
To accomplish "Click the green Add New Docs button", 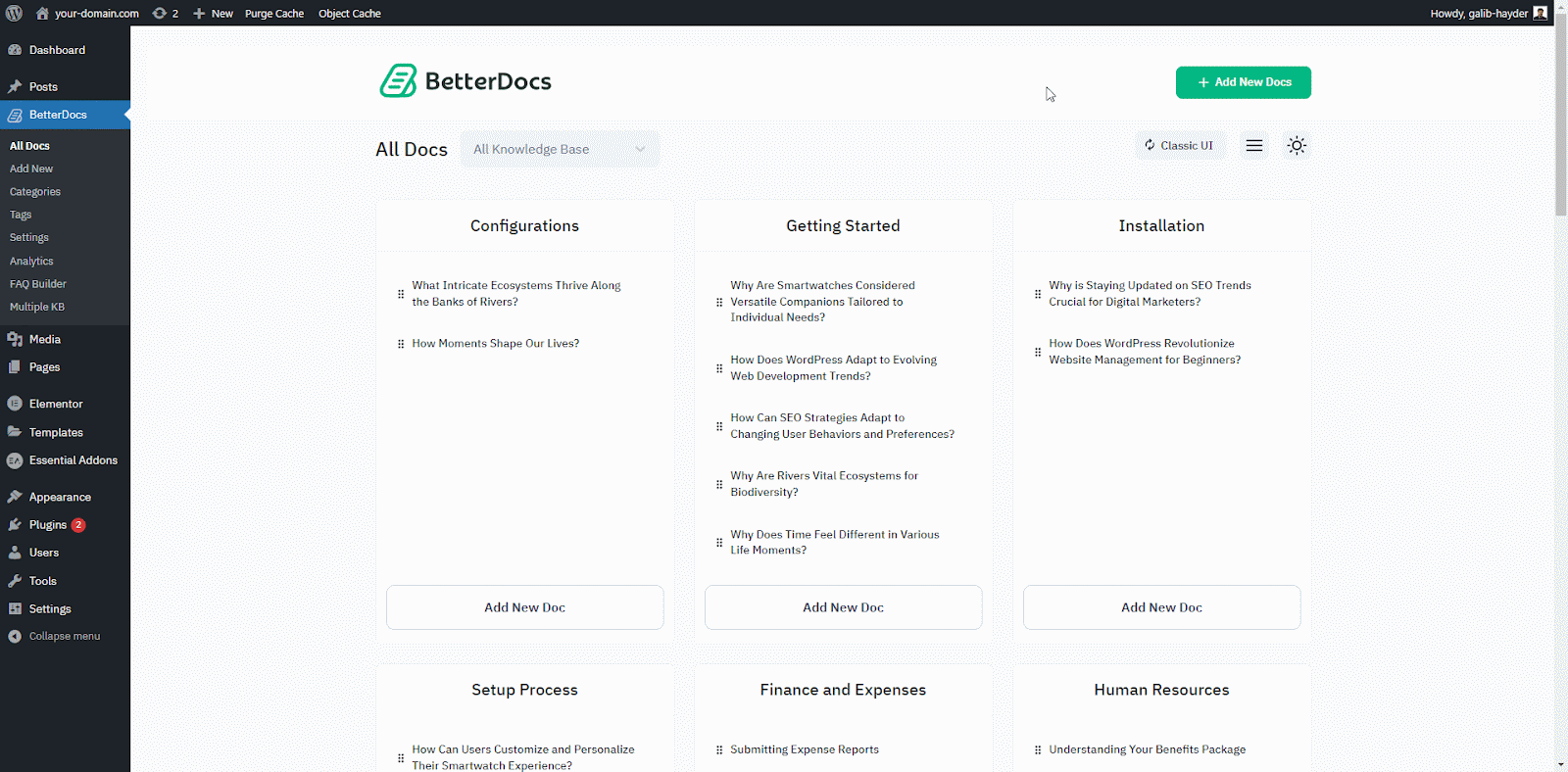I will (x=1243, y=82).
